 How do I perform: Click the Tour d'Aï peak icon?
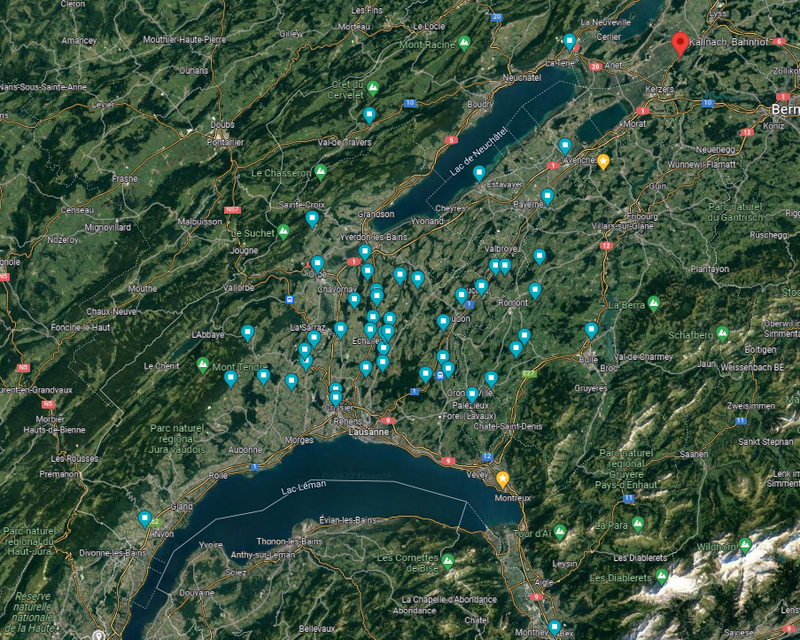[x=560, y=530]
